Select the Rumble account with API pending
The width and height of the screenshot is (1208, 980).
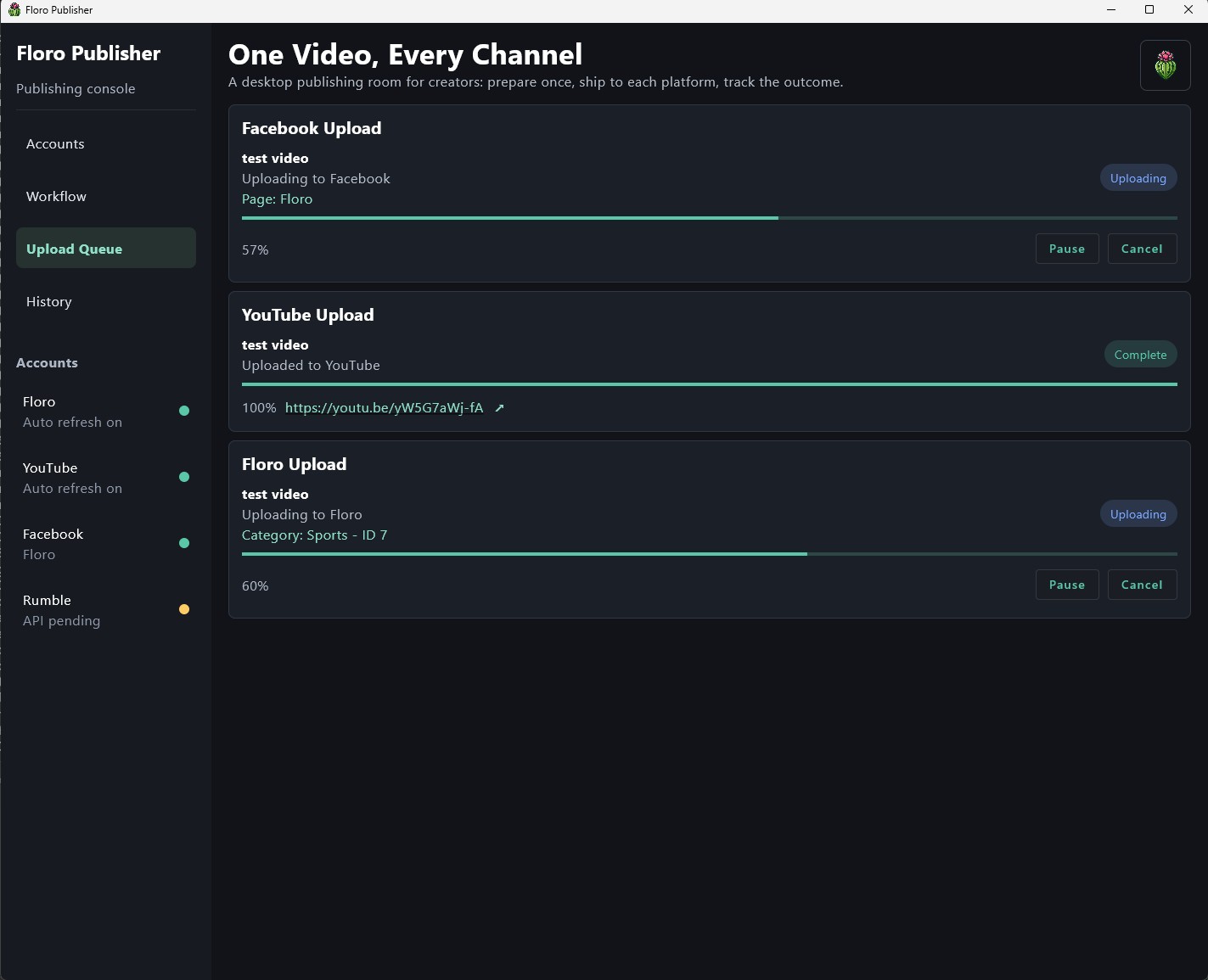(x=106, y=610)
